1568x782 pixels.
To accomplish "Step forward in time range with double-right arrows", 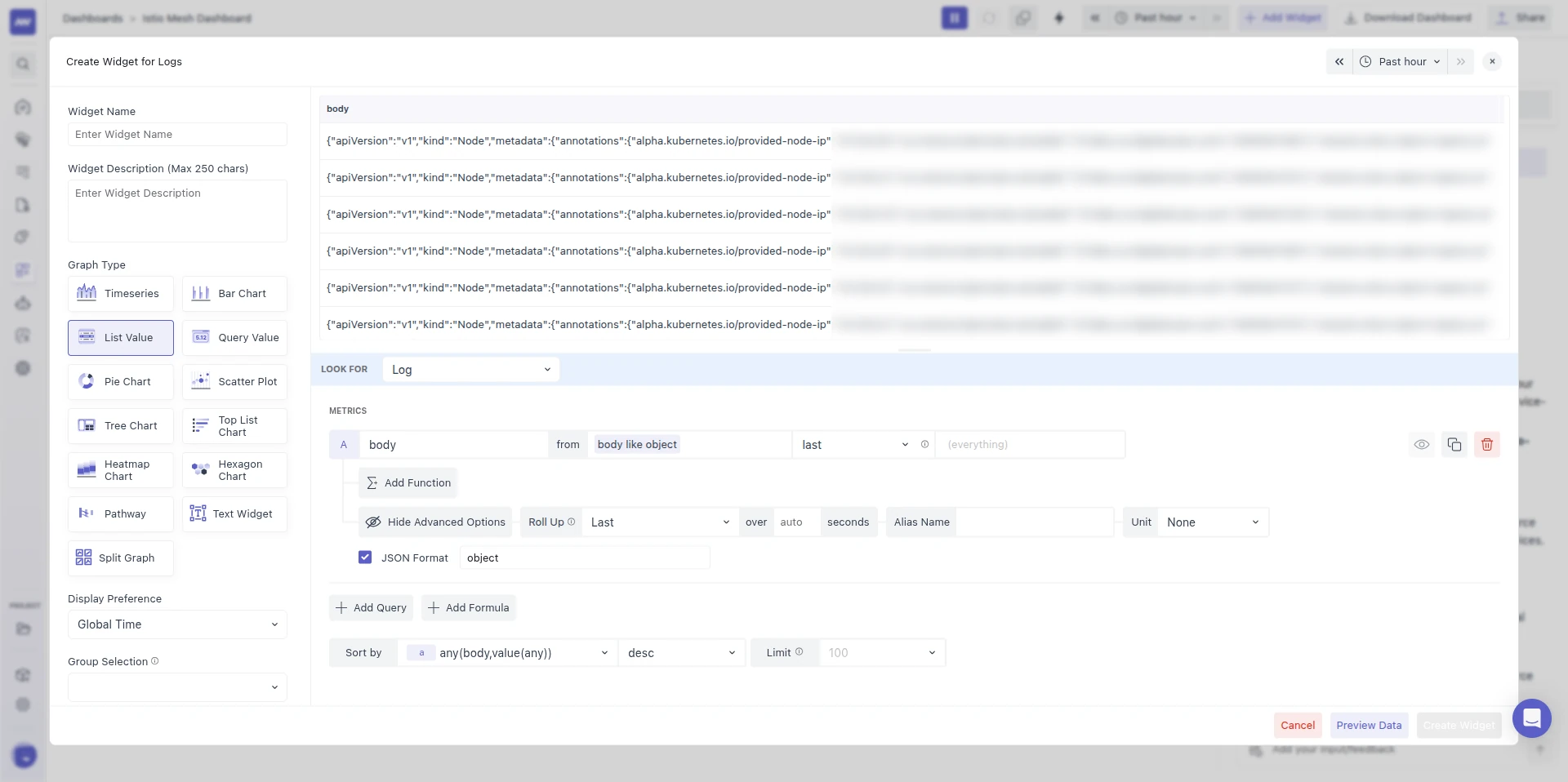I will click(x=1461, y=62).
